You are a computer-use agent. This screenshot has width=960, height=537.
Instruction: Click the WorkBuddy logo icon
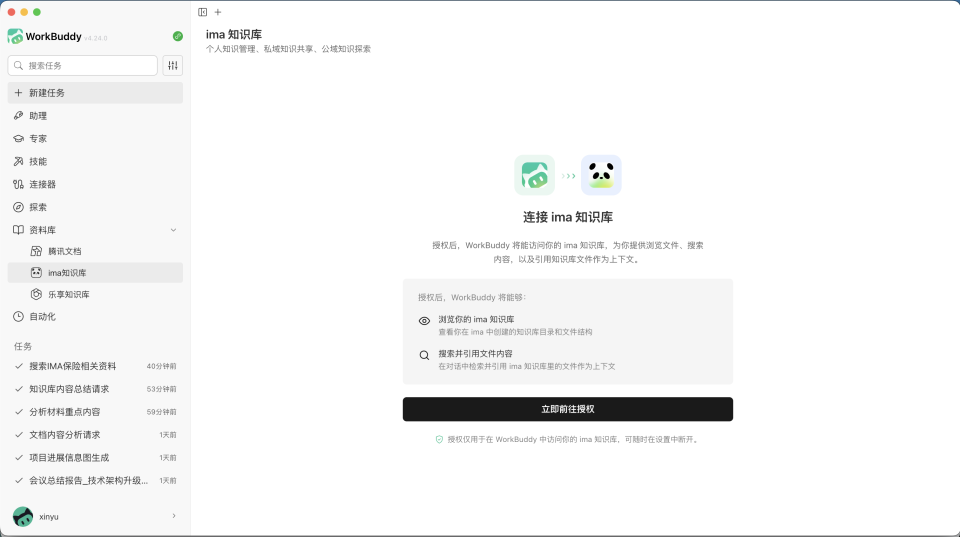(15, 36)
